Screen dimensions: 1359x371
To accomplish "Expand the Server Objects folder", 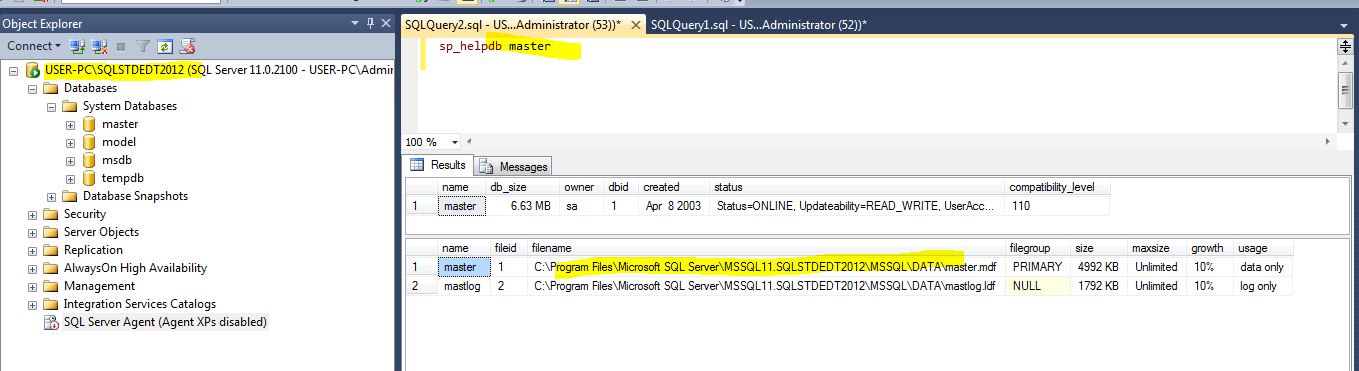I will (x=33, y=232).
